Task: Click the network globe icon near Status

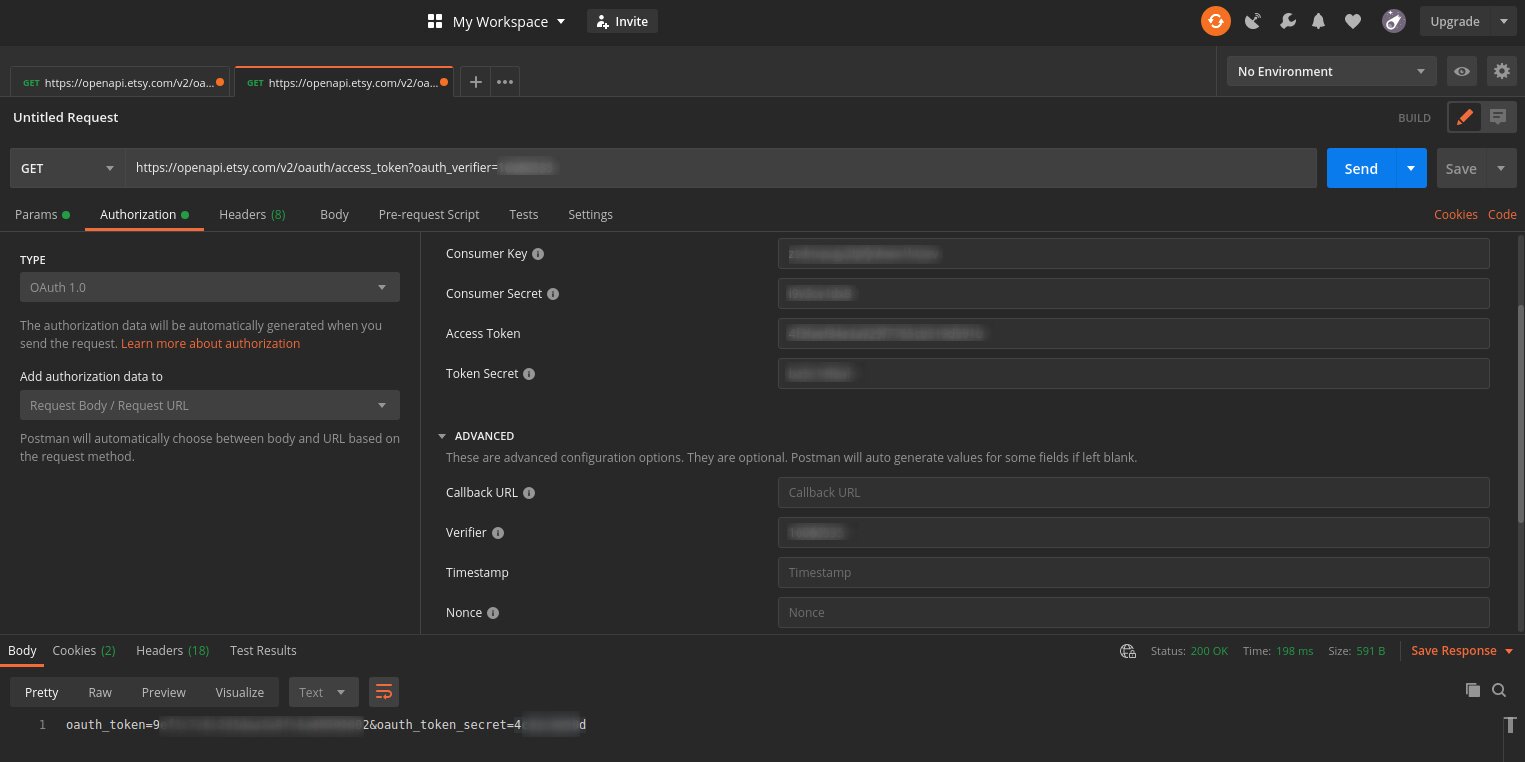Action: coord(1128,651)
